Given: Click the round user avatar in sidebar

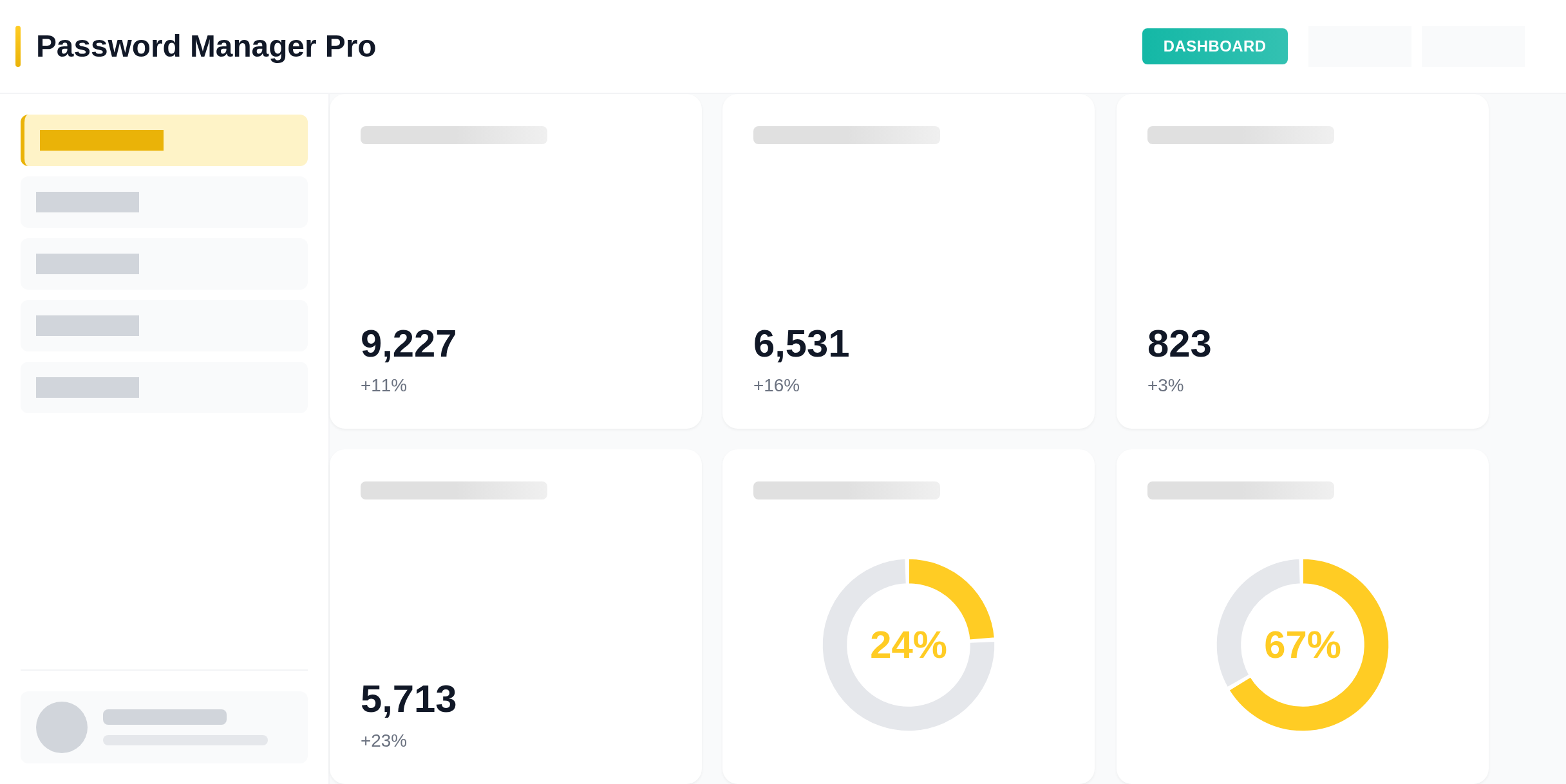Looking at the screenshot, I should pos(62,727).
